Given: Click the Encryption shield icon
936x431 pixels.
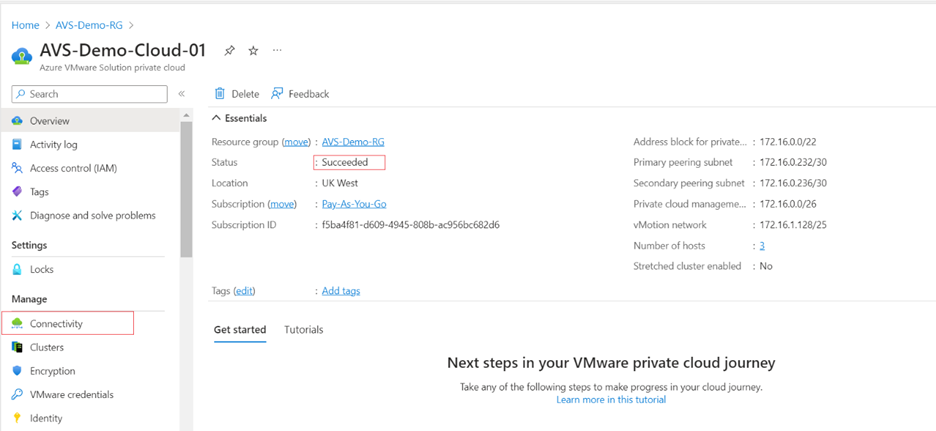Looking at the screenshot, I should 17,371.
